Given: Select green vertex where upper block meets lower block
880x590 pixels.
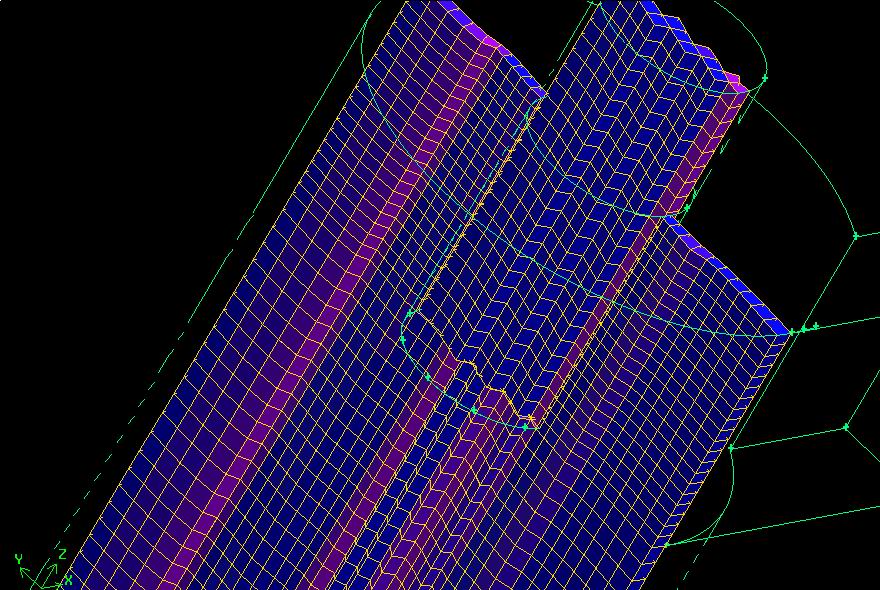Looking at the screenshot, I should tap(687, 209).
